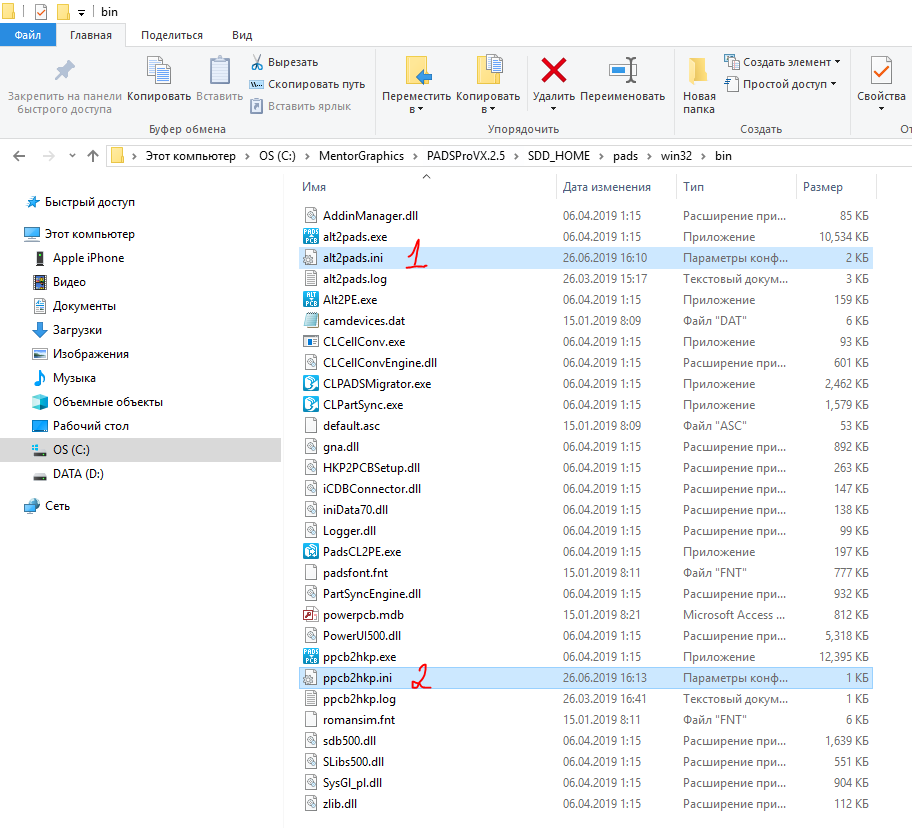Open the Музыка folder in the sidebar

click(x=74, y=378)
